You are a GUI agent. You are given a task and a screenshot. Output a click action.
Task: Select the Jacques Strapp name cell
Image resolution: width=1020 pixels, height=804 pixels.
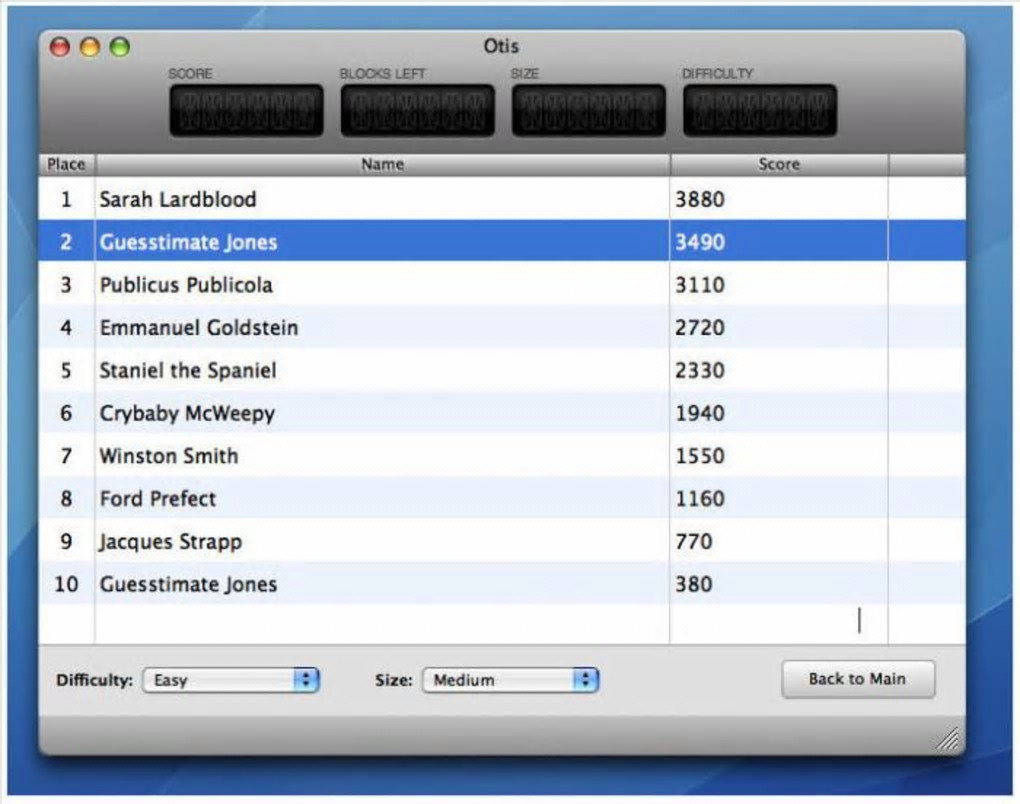pos(382,541)
